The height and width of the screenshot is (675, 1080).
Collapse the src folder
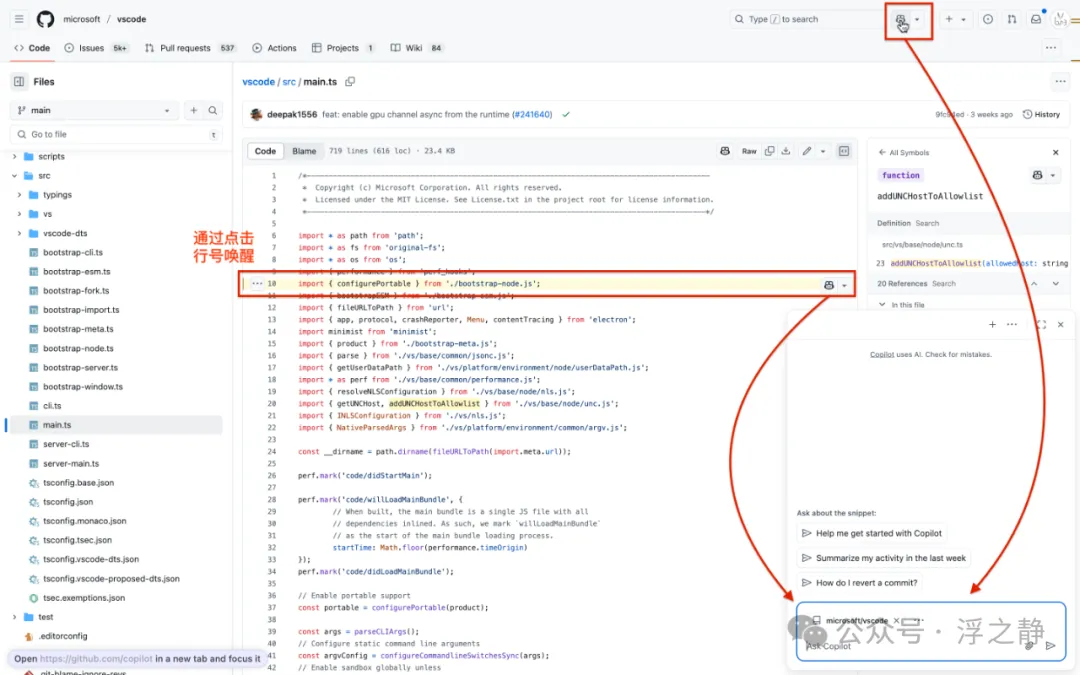coord(14,176)
